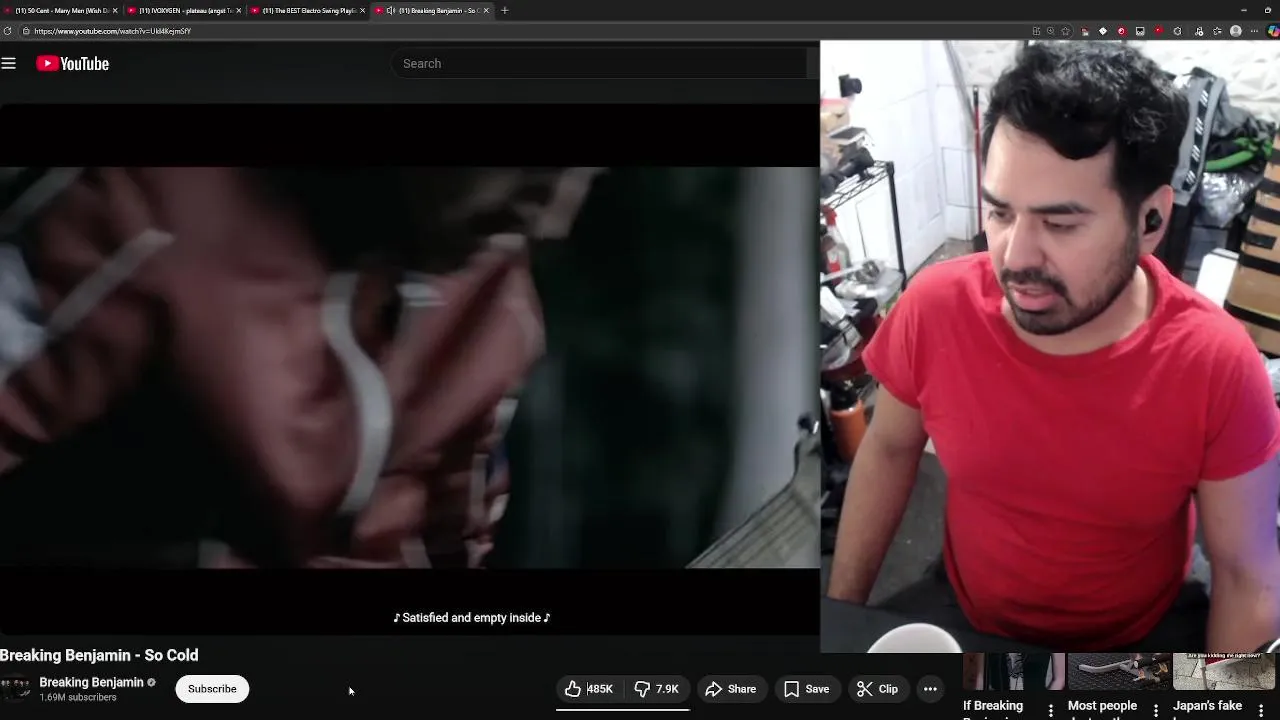Open the split screen address bar icon

tap(1037, 31)
